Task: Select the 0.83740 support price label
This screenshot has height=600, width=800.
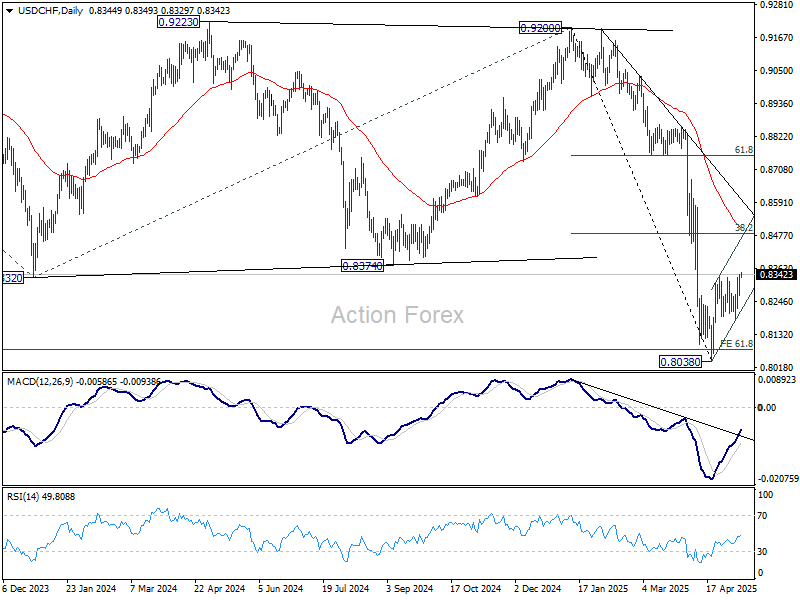Action: point(364,266)
